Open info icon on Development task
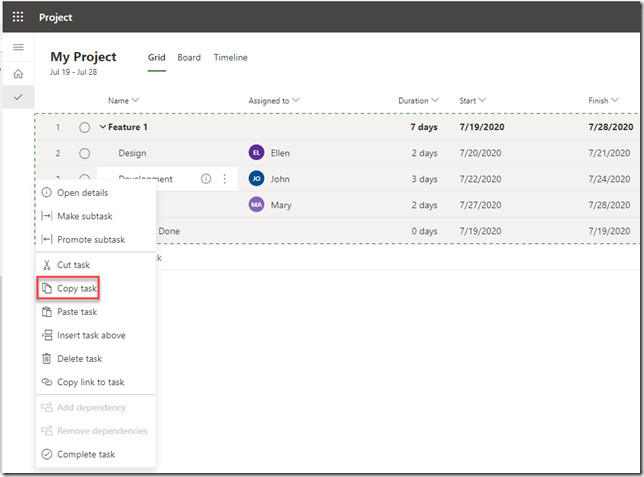644x477 pixels. coord(206,179)
